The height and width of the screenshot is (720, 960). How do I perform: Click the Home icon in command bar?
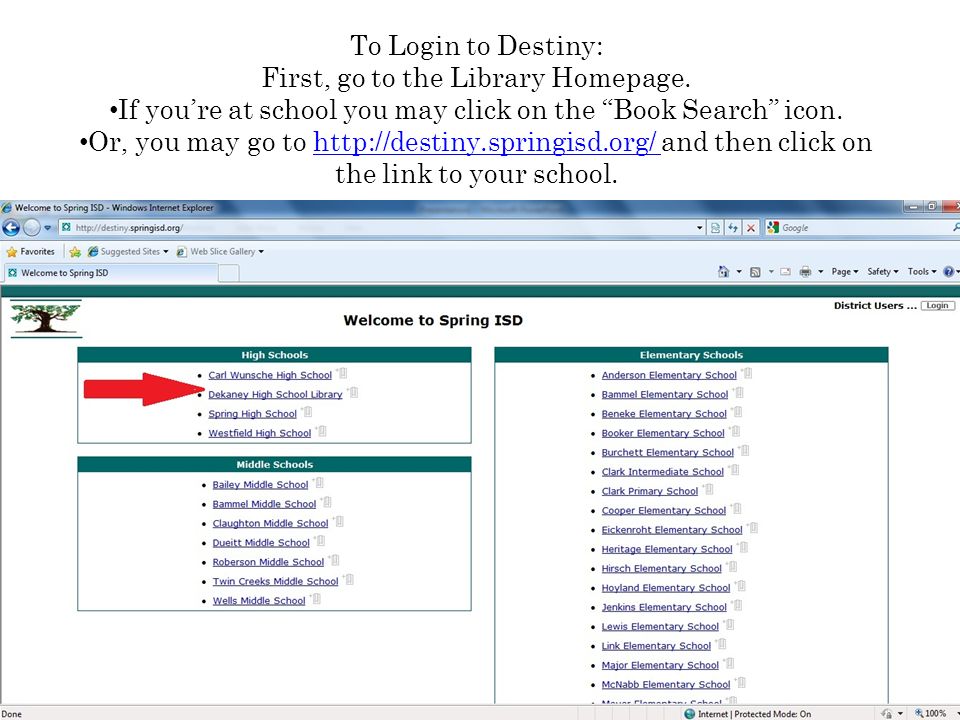(724, 272)
